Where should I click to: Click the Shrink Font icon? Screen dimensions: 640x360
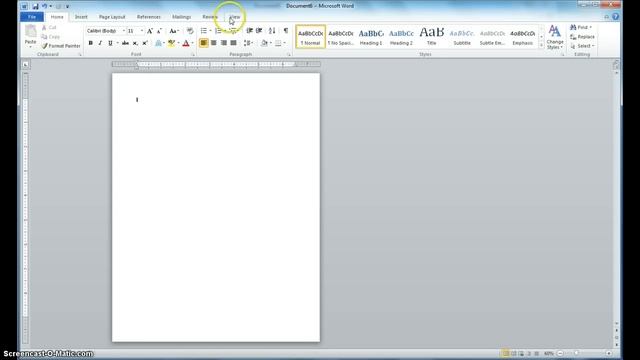tap(159, 31)
